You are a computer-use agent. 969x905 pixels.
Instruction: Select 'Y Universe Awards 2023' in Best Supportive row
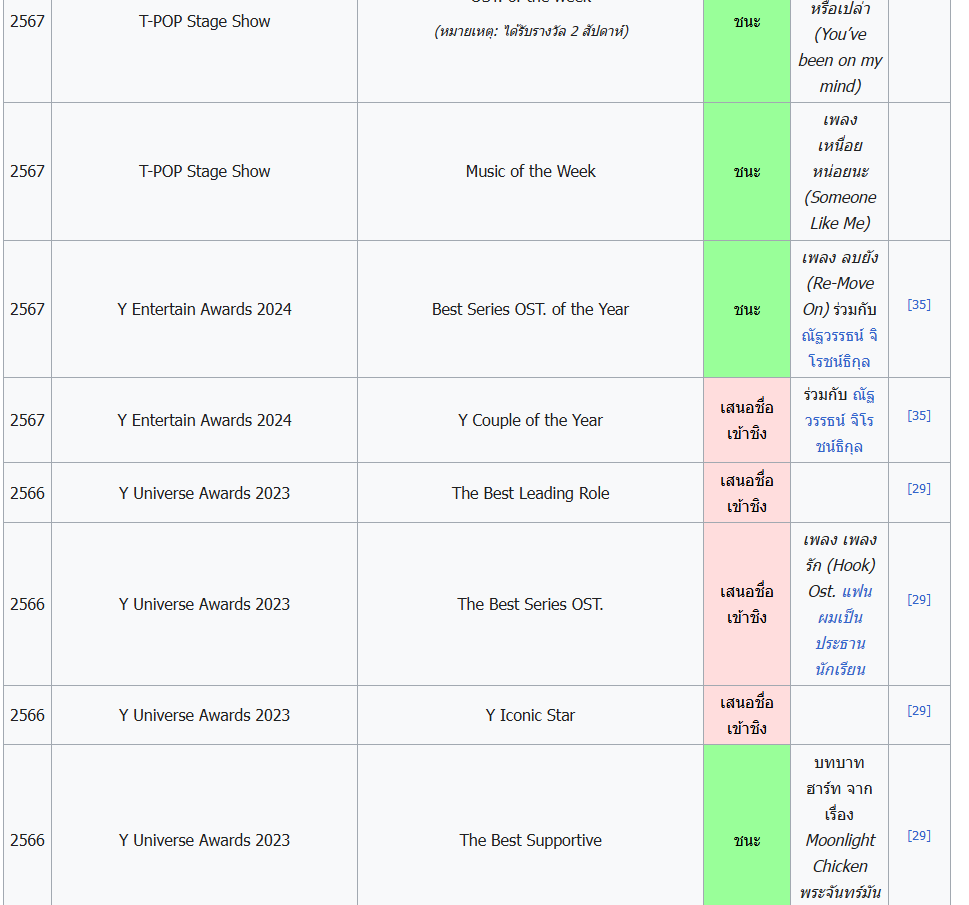tap(205, 840)
